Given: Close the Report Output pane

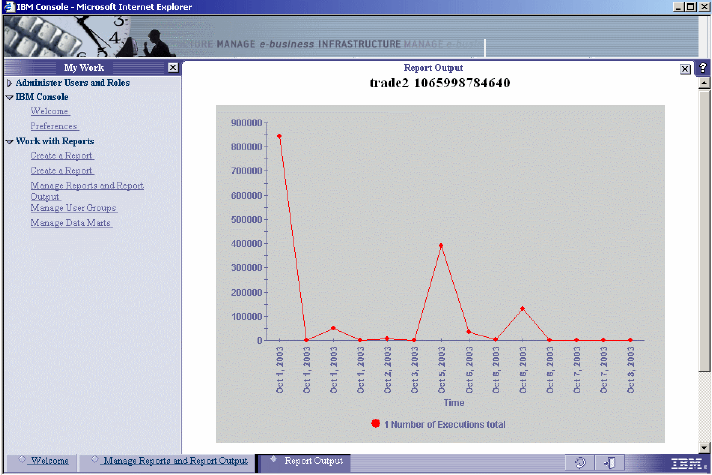Looking at the screenshot, I should [x=685, y=69].
